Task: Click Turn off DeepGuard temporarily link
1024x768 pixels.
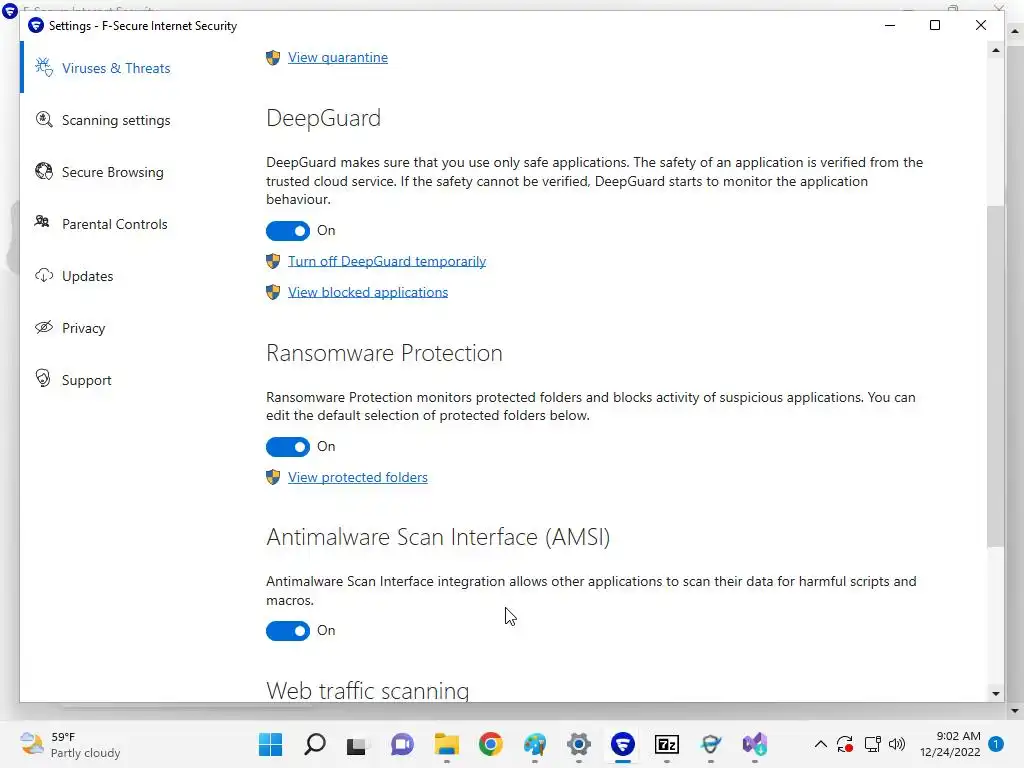Action: 387,261
